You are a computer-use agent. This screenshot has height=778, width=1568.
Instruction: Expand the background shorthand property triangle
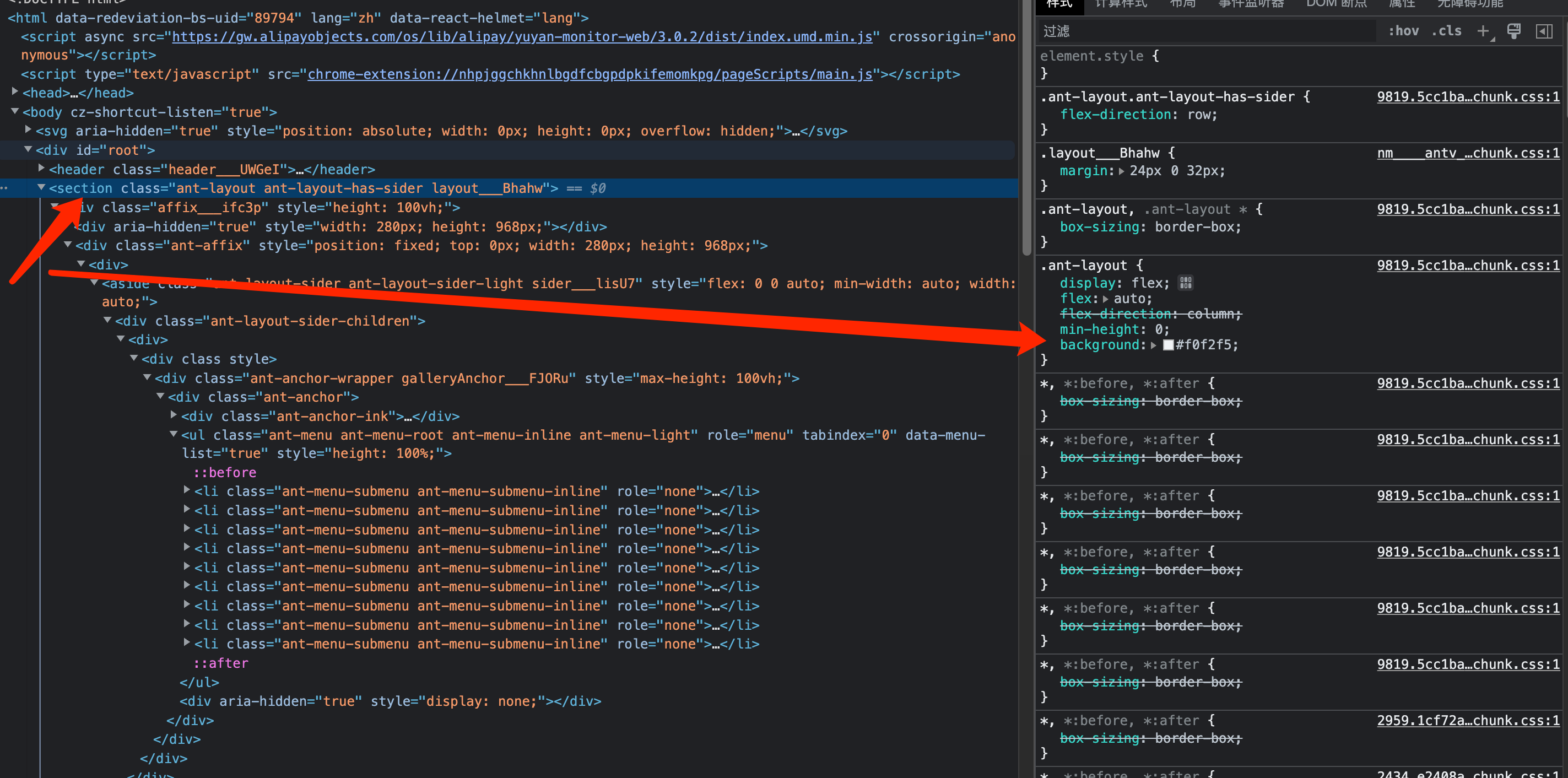(1153, 345)
